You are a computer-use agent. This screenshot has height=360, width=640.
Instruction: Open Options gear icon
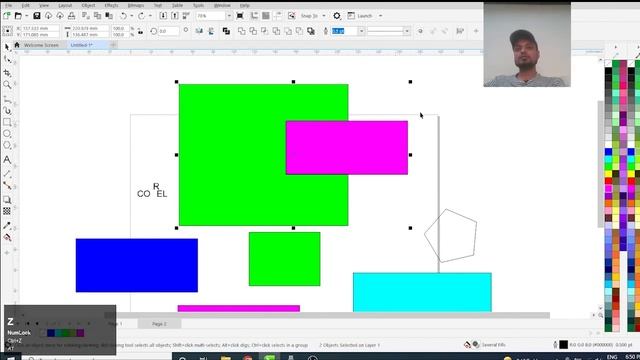[x=337, y=16]
